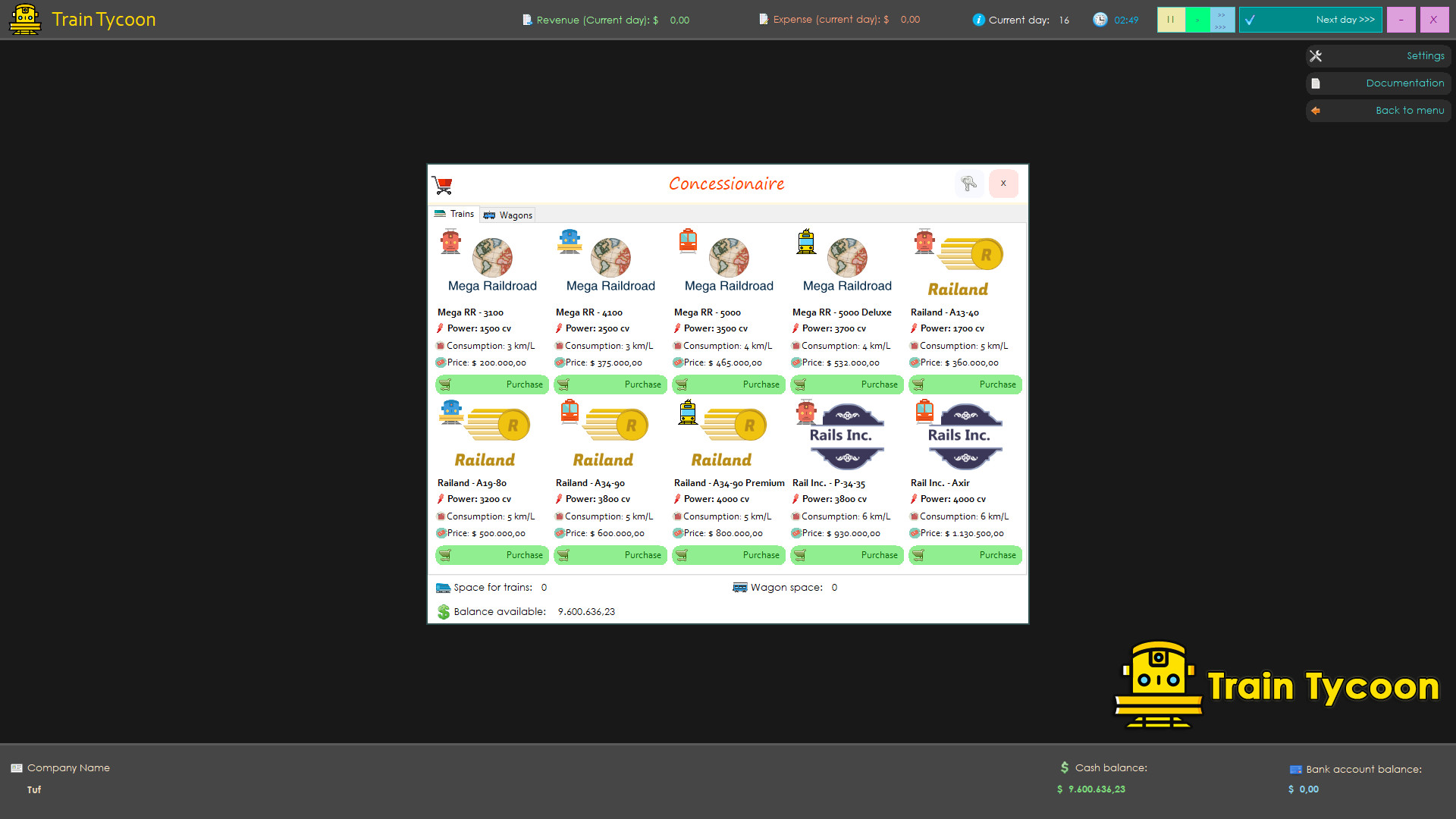Pause the game simulation
1456x819 pixels.
coord(1171,19)
